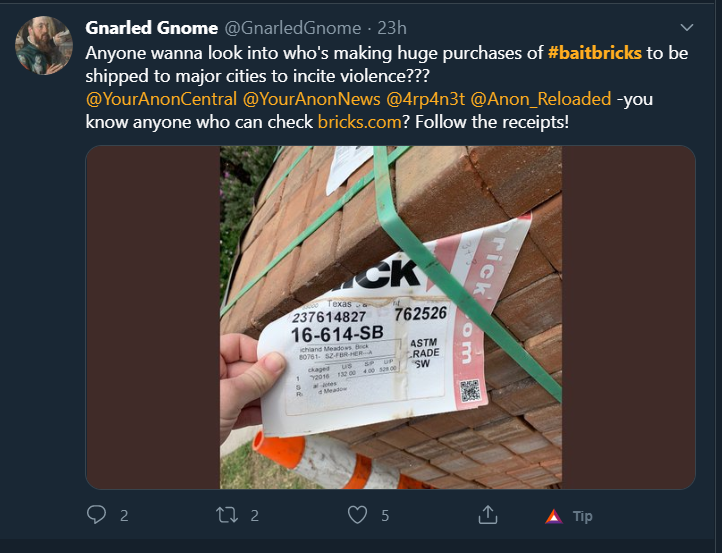Click the Tip label
This screenshot has height=553, width=722.
click(582, 517)
